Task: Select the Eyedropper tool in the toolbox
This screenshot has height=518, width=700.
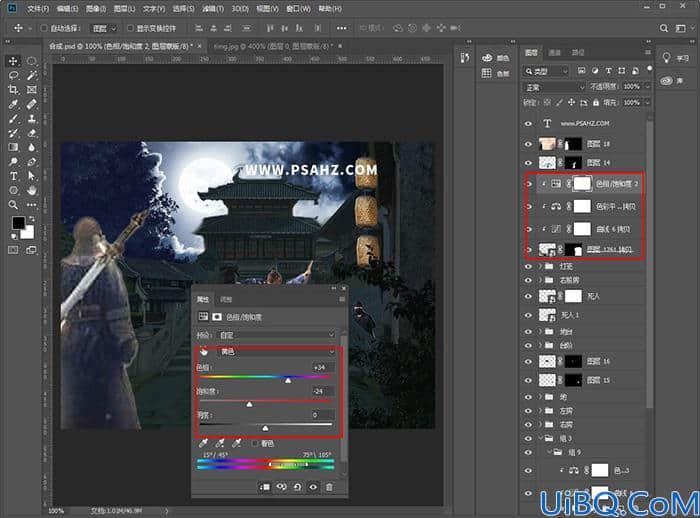Action: tap(13, 104)
